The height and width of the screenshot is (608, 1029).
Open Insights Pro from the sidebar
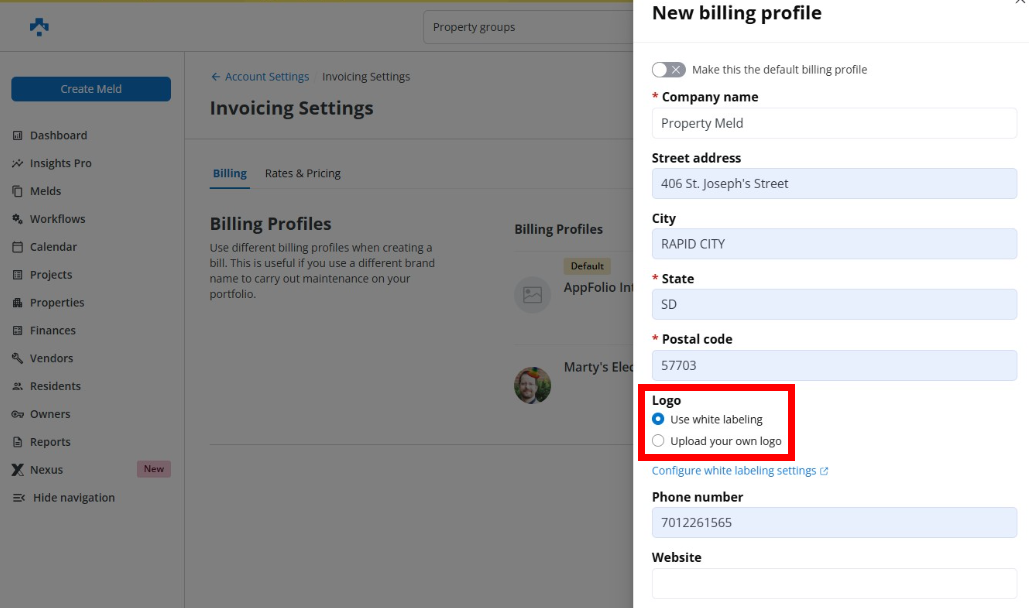tap(60, 163)
